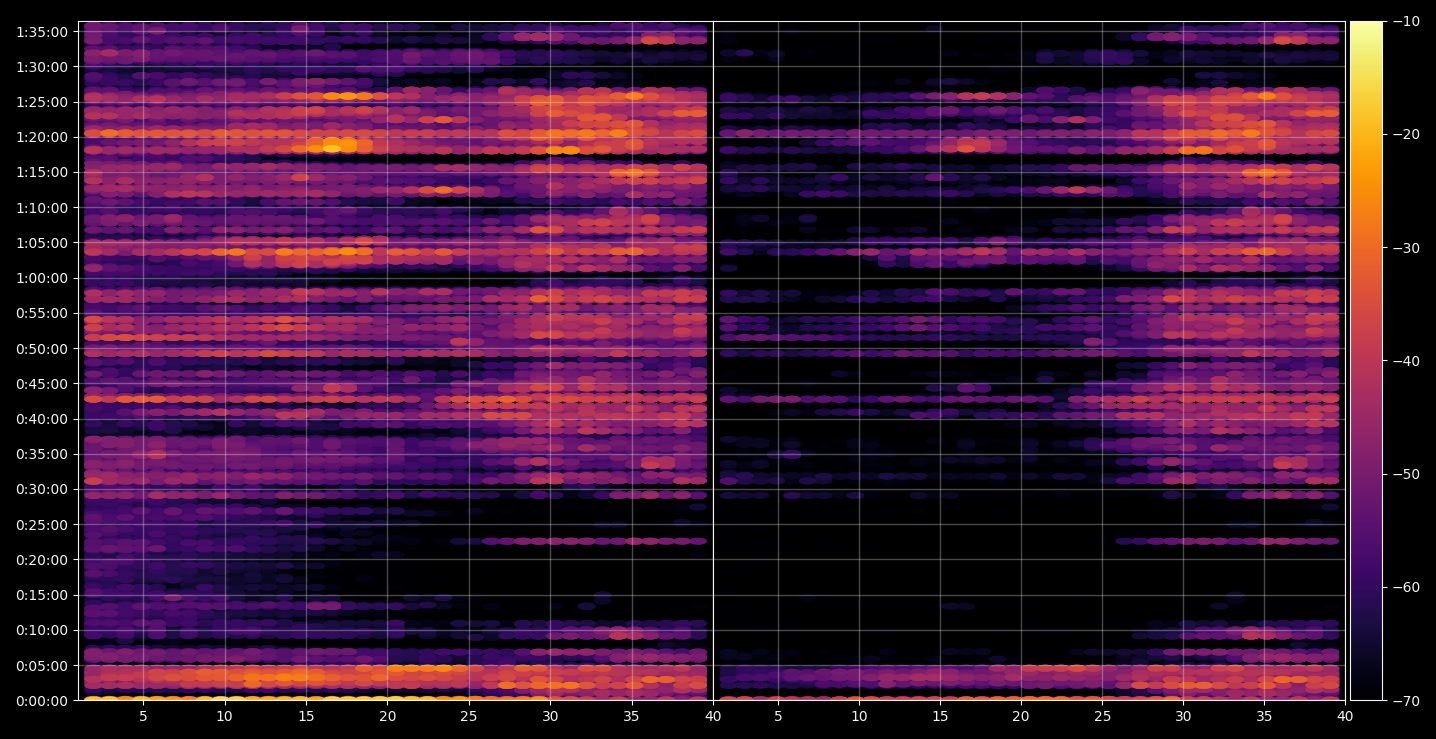Viewport: 1436px width, 739px height.
Task: Click the 1:00:00 time axis label
Action: [41, 278]
